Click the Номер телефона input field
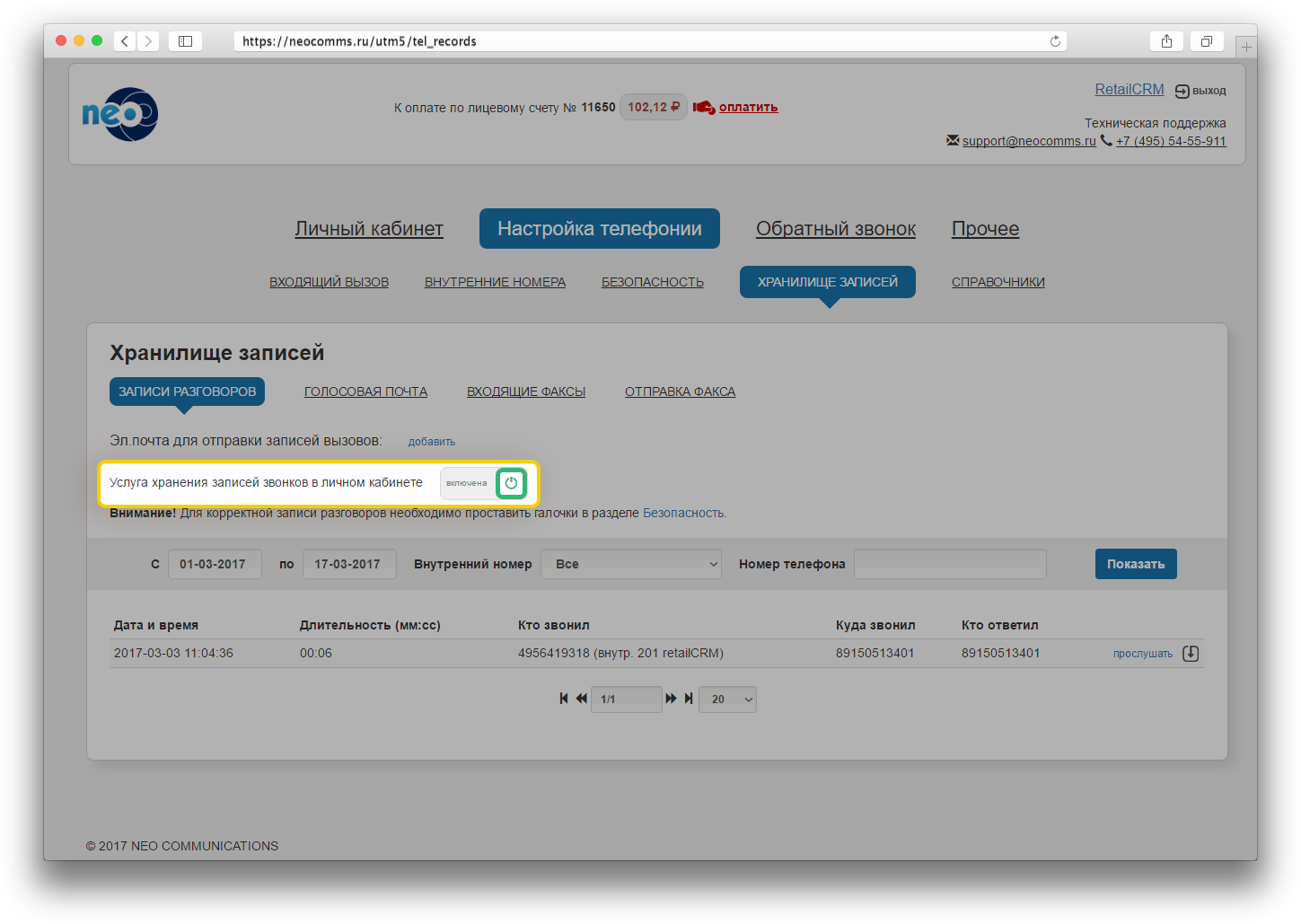This screenshot has width=1301, height=924. tap(950, 564)
